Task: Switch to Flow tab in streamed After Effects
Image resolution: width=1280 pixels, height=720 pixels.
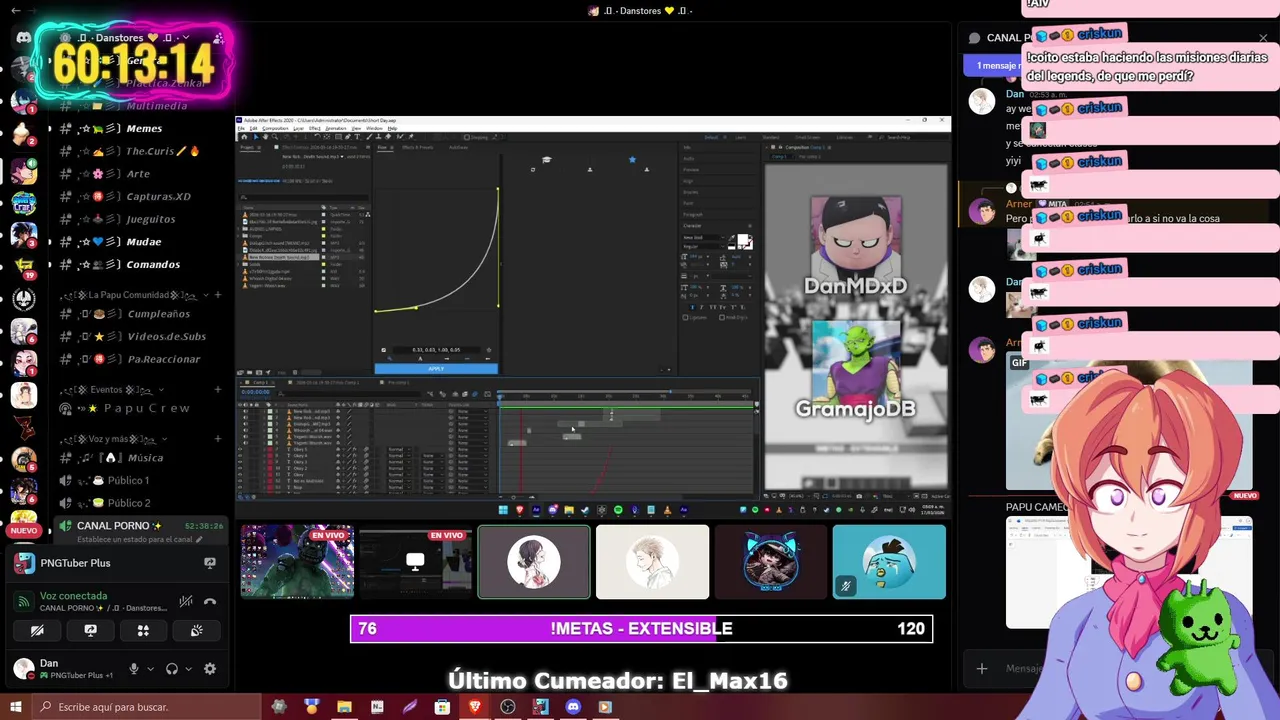Action: (383, 147)
